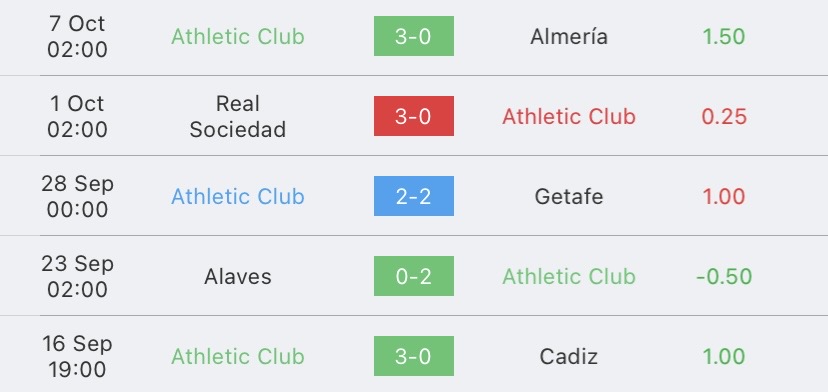
Task: Select the Alaves team name
Action: [238, 276]
